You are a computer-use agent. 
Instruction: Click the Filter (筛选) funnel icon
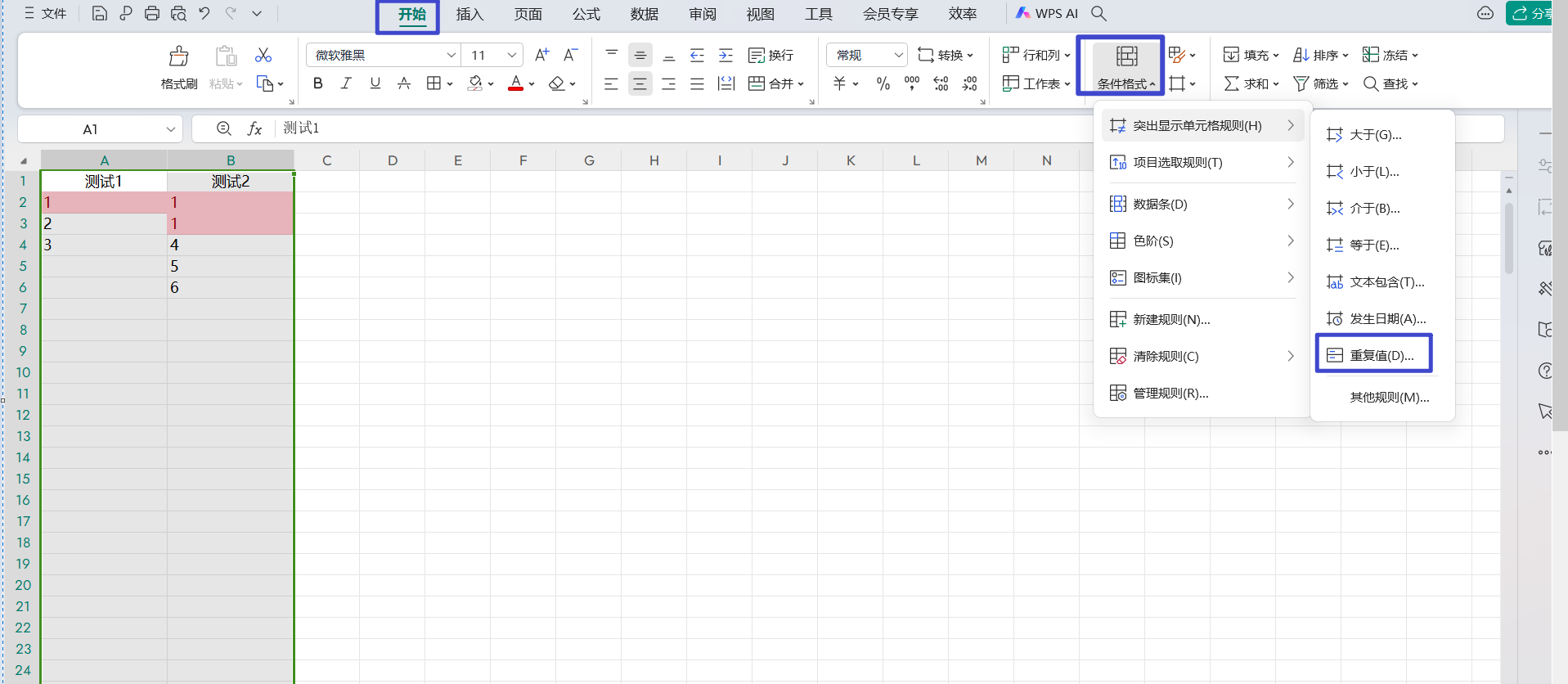[x=1301, y=83]
